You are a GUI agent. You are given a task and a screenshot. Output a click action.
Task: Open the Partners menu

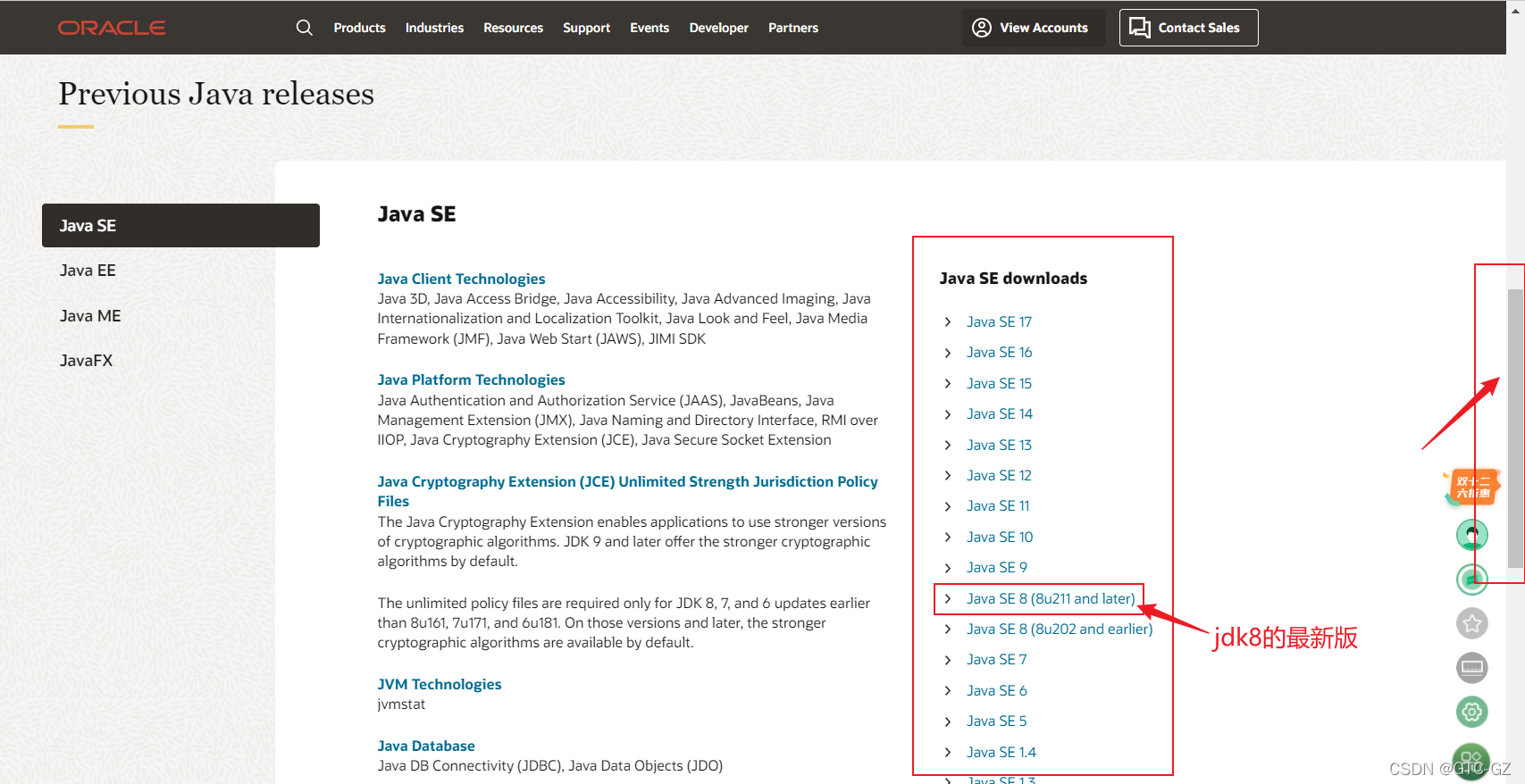click(x=793, y=28)
